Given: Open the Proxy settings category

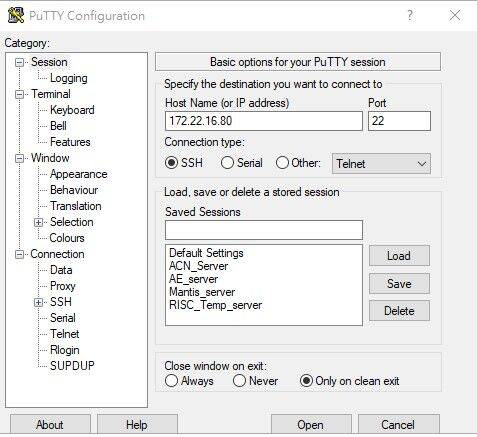Looking at the screenshot, I should (x=63, y=286).
